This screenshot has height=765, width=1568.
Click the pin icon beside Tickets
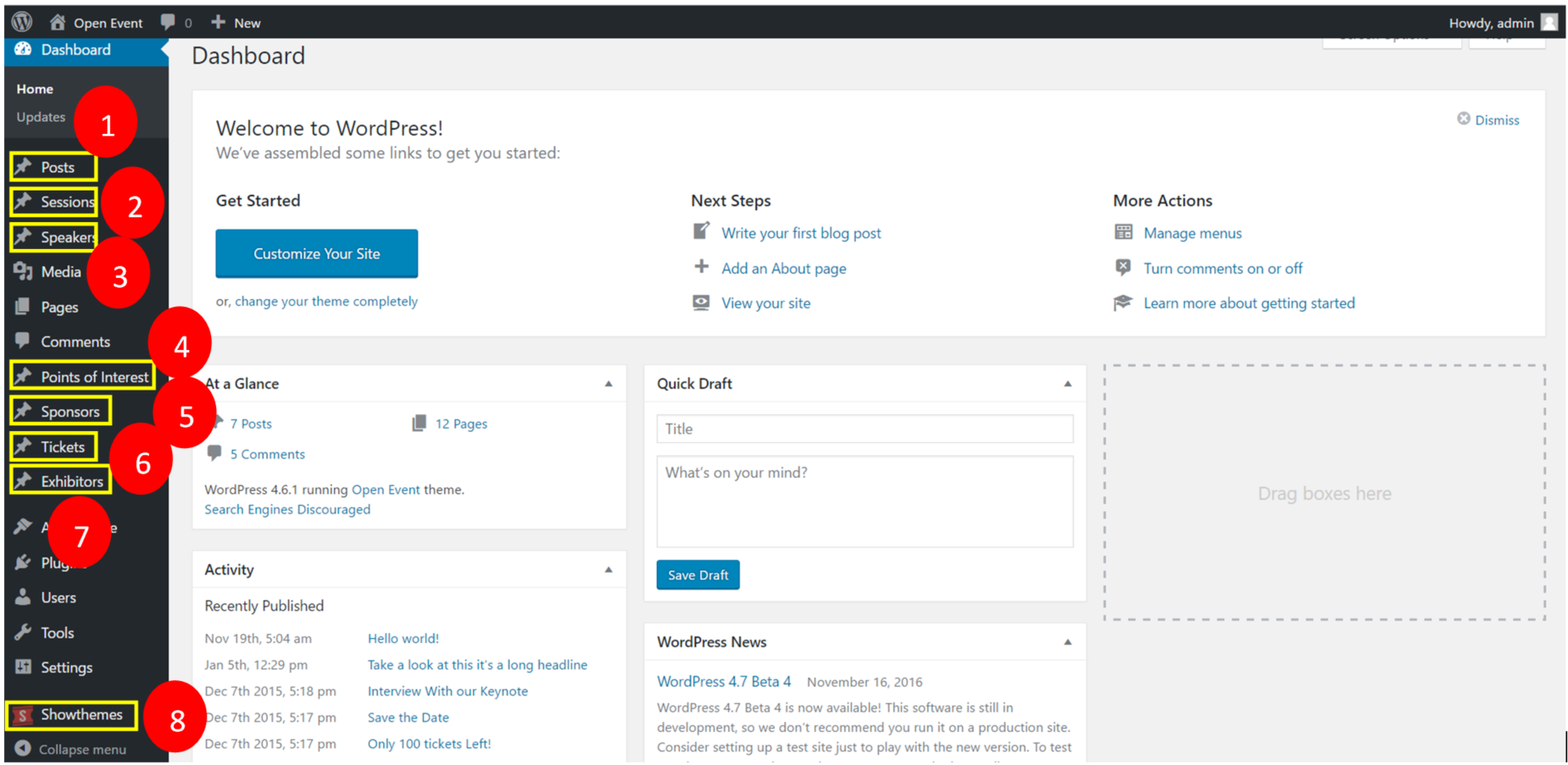(x=23, y=446)
